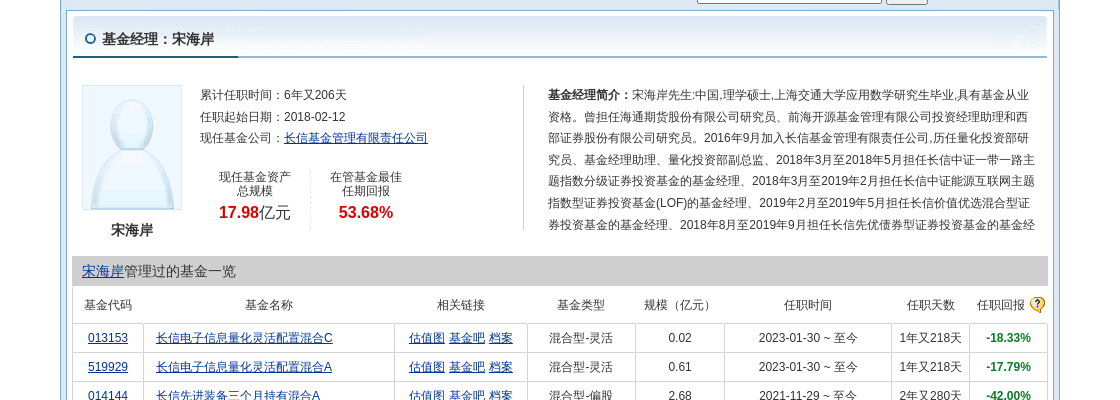Open 基金吧 for fund 014144

click(466, 395)
